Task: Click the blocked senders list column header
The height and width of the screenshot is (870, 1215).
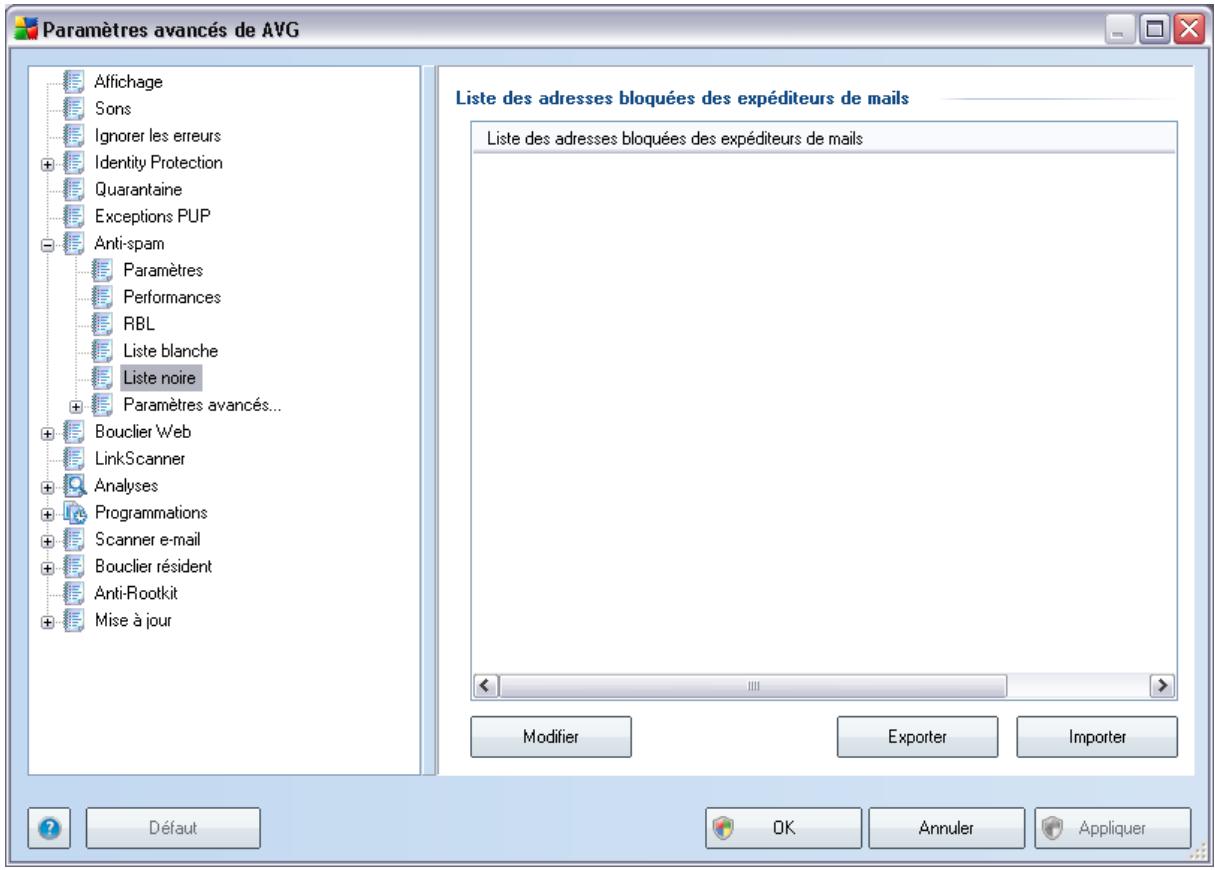Action: pyautogui.click(x=823, y=138)
